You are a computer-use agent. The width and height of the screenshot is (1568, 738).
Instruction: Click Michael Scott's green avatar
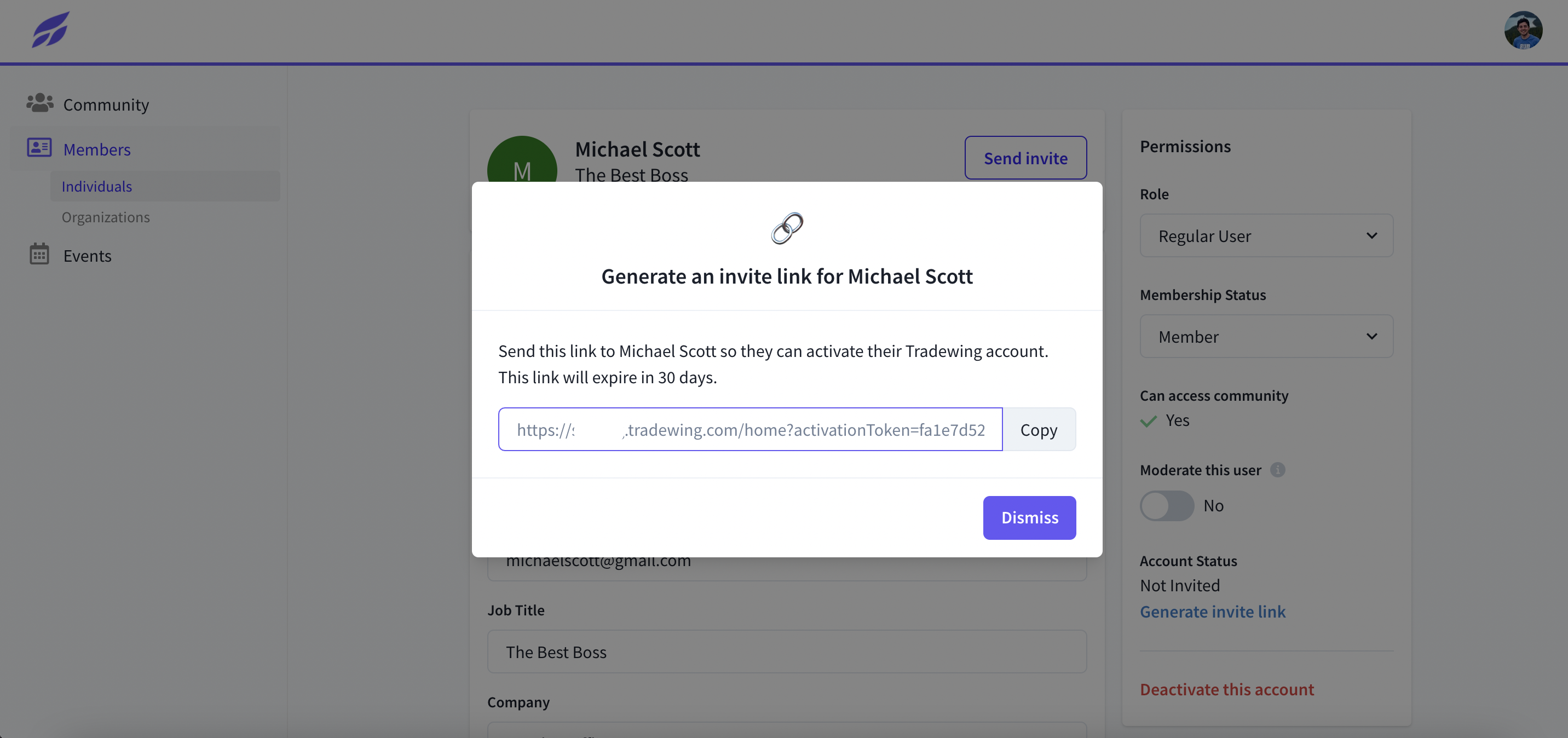[x=522, y=159]
